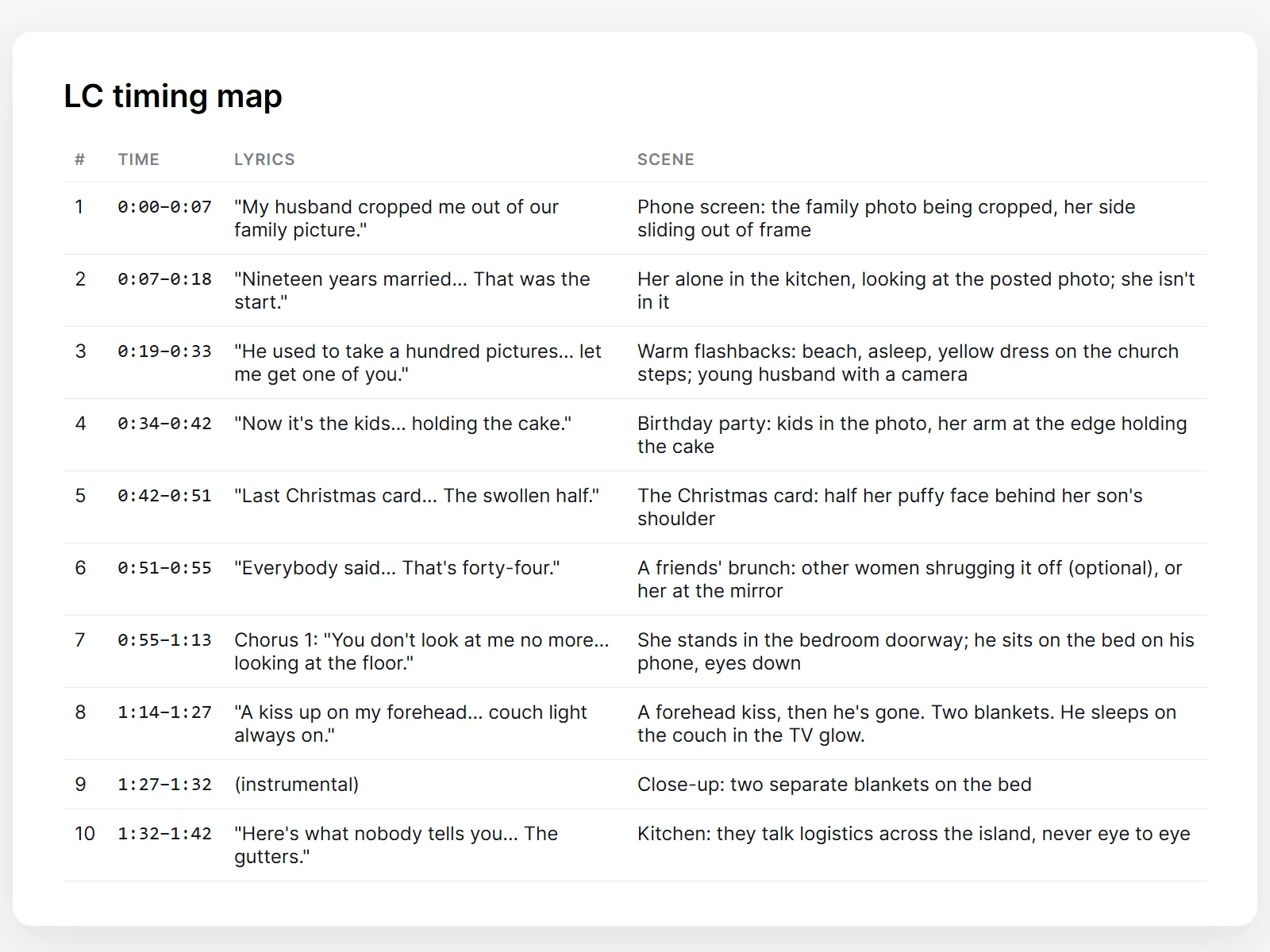The image size is (1270, 952).
Task: Click the "Everybody said... That's forty-four" lyric
Action: 397,568
